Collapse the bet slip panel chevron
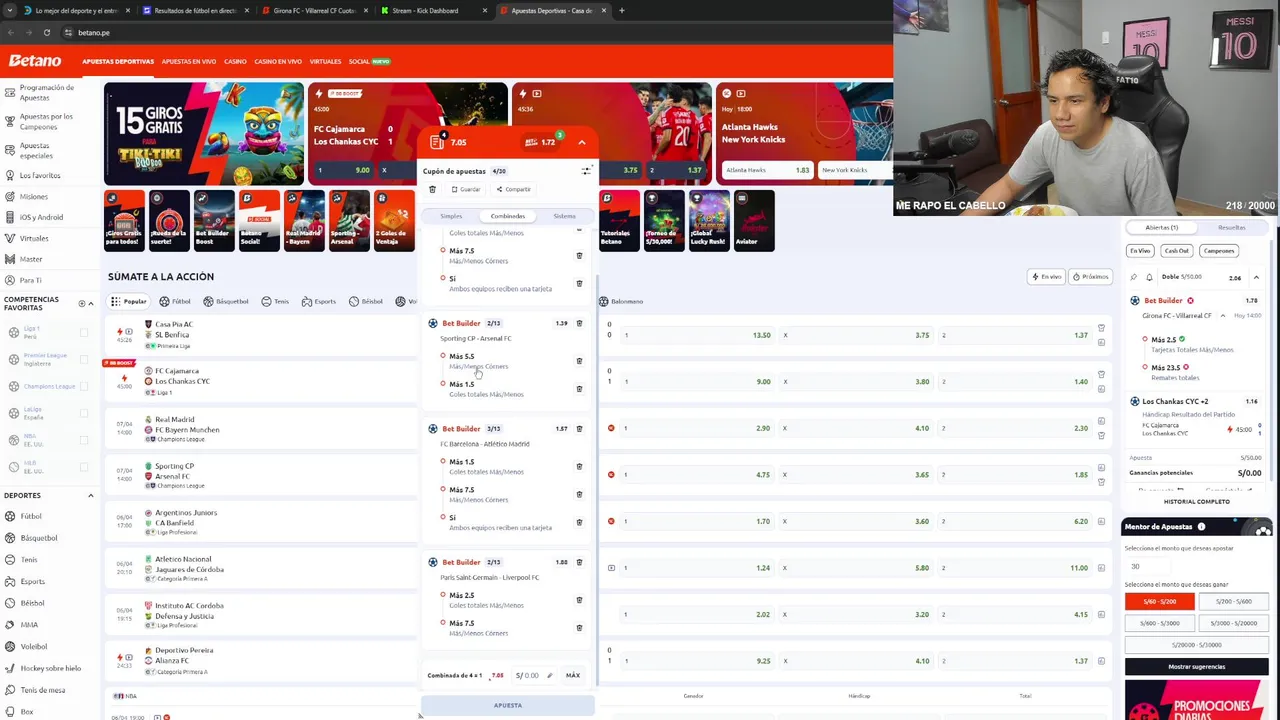 pos(581,142)
